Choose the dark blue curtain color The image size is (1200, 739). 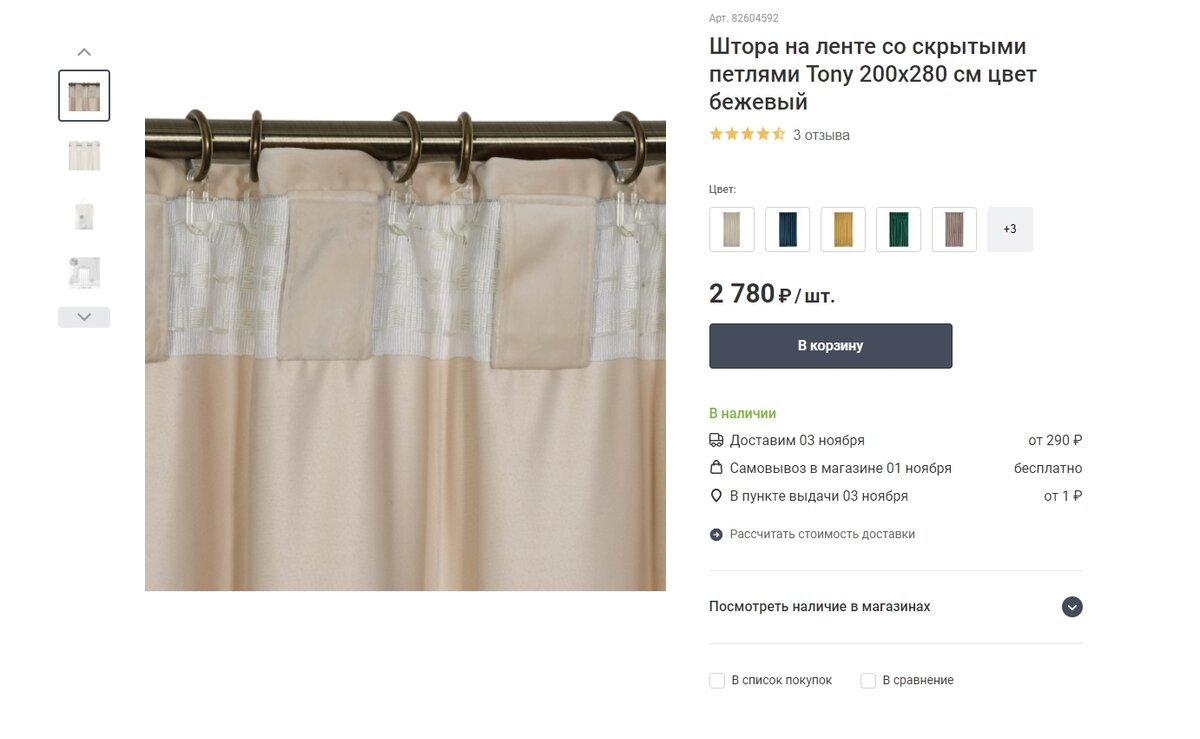point(787,229)
